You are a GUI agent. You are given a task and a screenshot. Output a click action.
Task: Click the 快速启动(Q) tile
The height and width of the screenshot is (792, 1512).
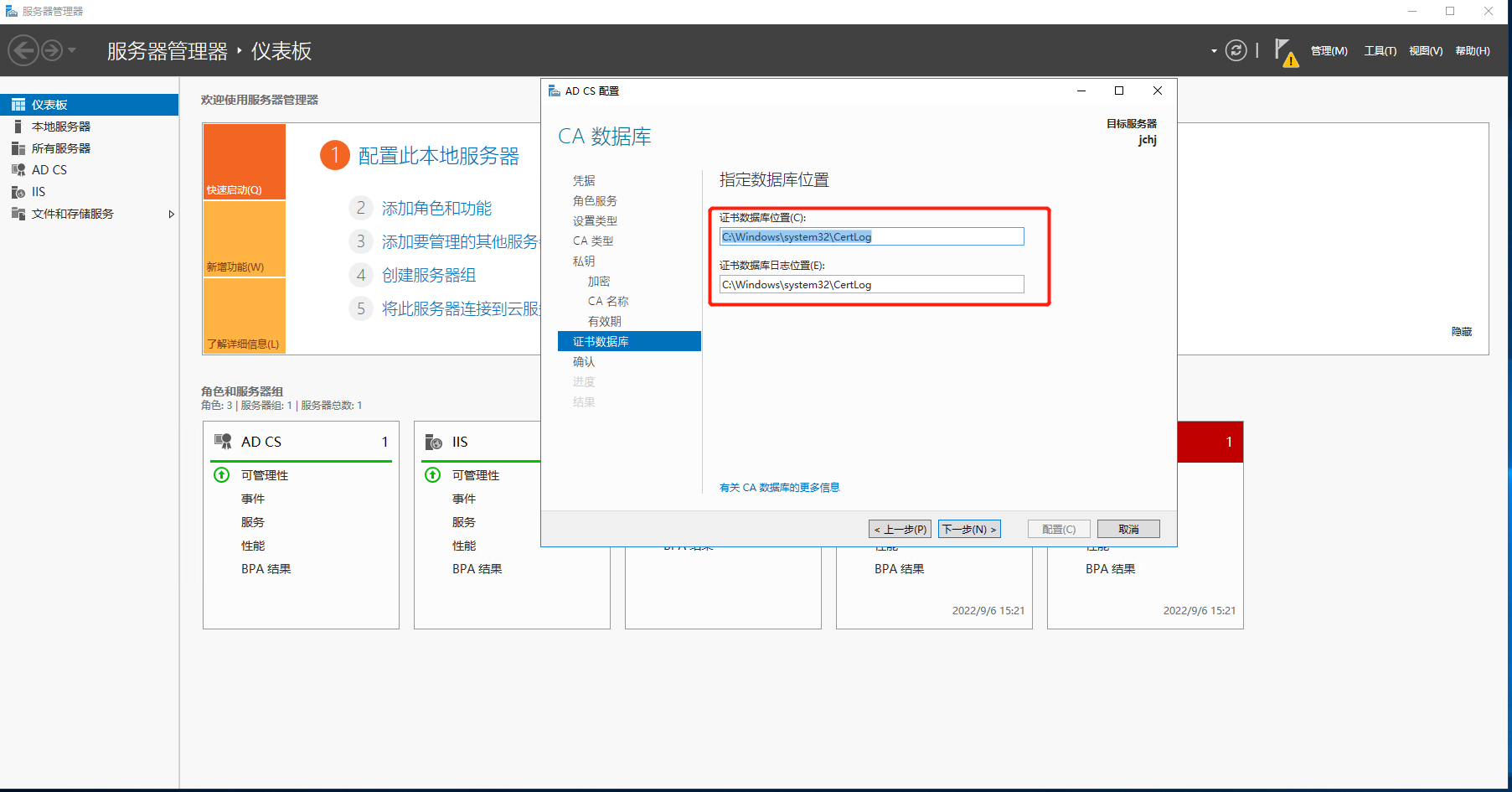[245, 162]
